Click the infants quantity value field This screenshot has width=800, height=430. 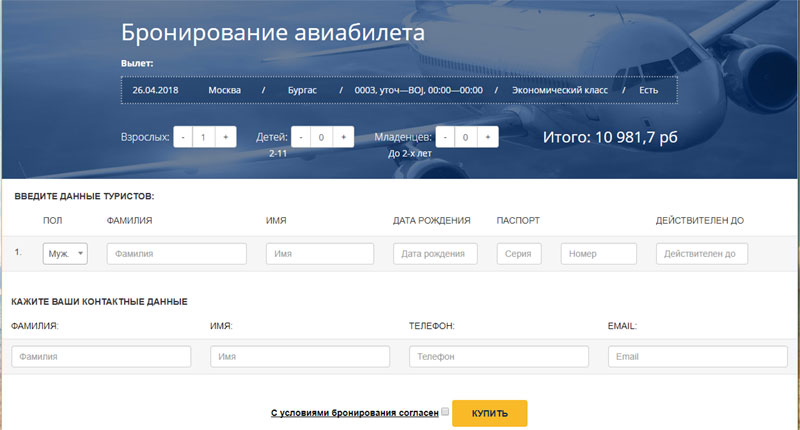[x=466, y=137]
